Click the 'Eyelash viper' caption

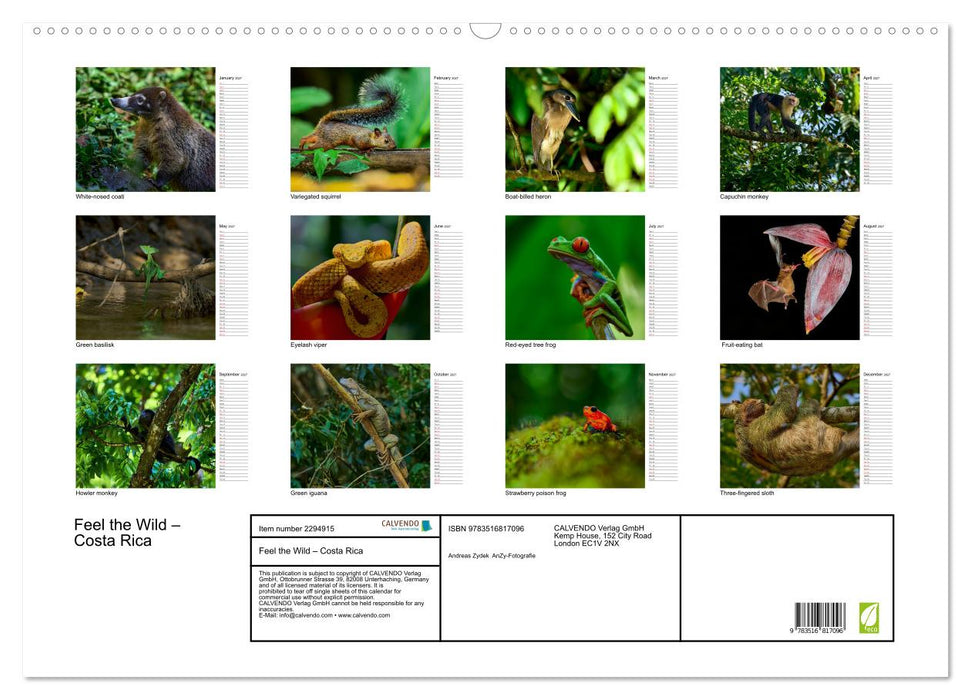(x=308, y=344)
